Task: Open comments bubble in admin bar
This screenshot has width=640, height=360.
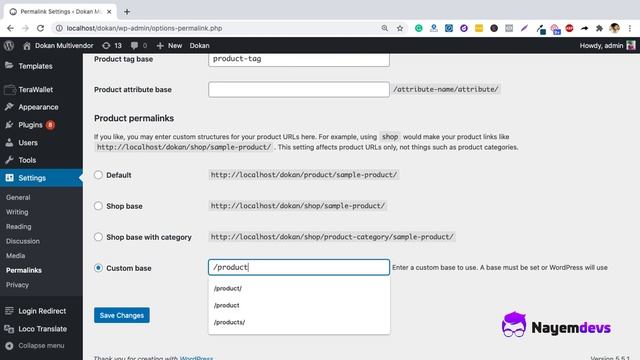Action: 139,45
